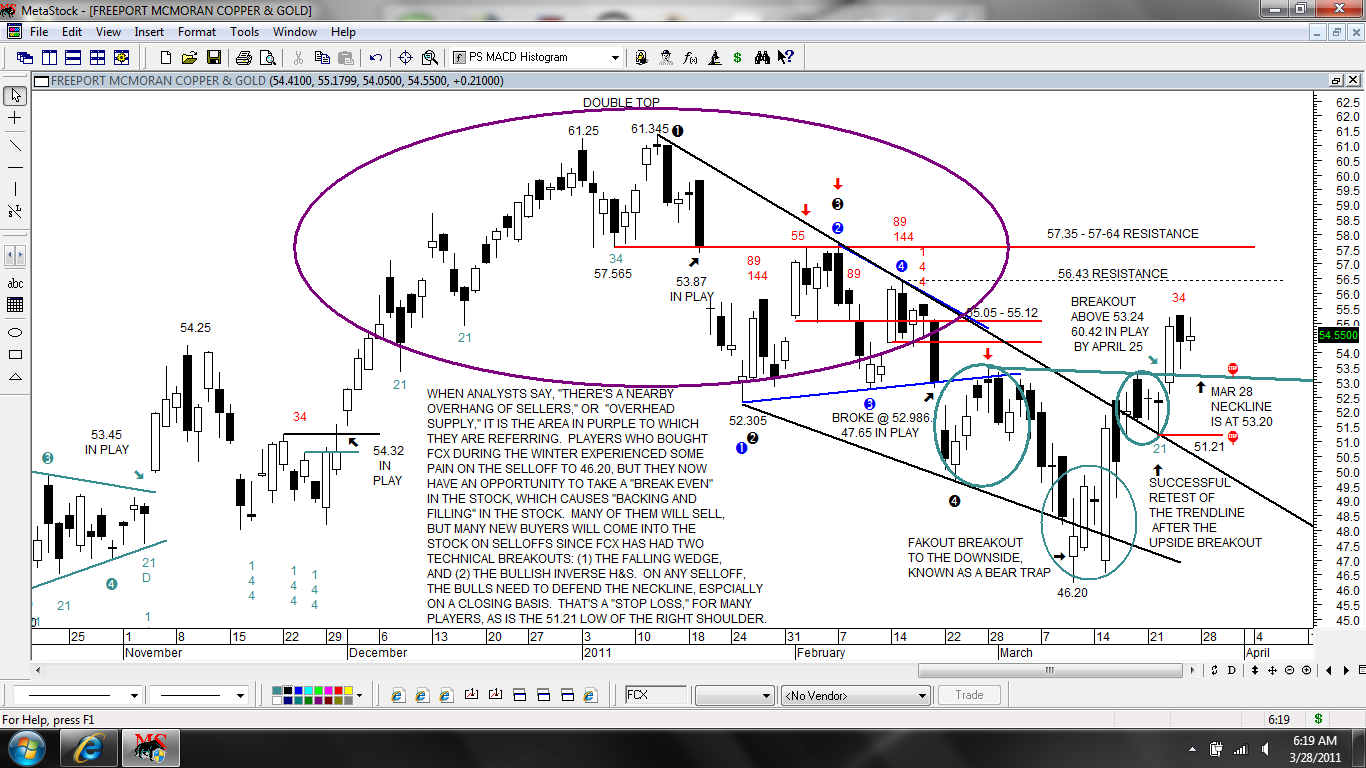Click the Expert Advisor icon in the toolbar
The height and width of the screenshot is (768, 1366).
[666, 57]
